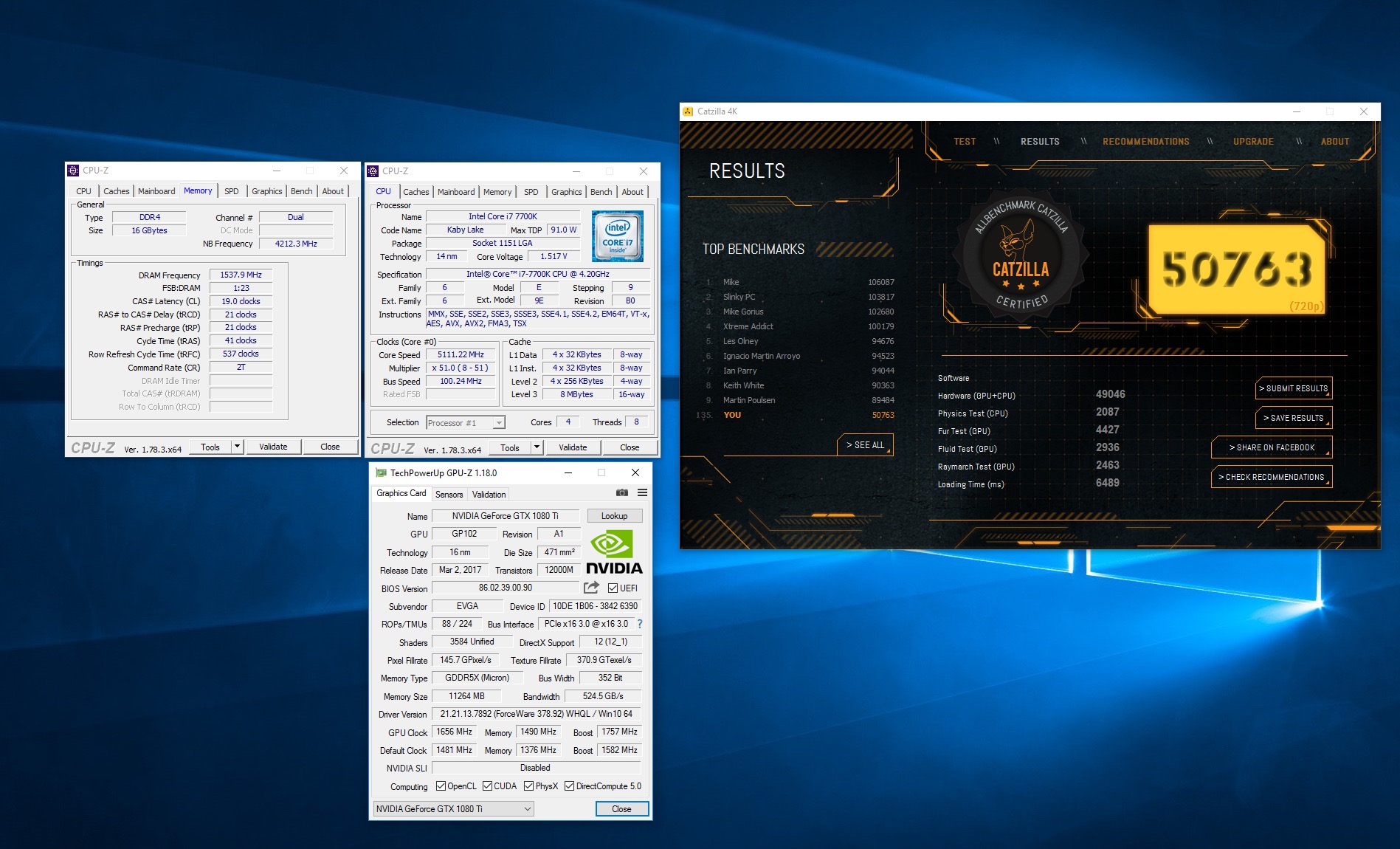Select the RESULTS menu in Catzilla
The height and width of the screenshot is (849, 1400).
[x=1040, y=142]
